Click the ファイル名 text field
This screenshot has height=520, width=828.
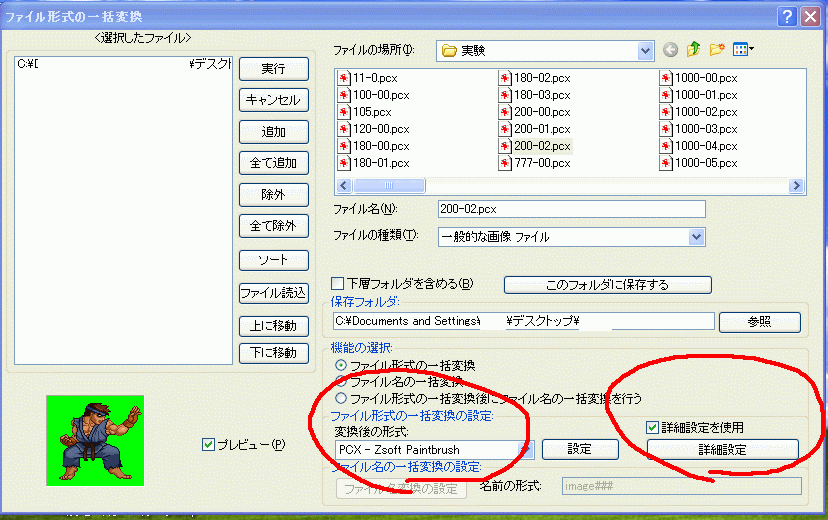pyautogui.click(x=571, y=209)
